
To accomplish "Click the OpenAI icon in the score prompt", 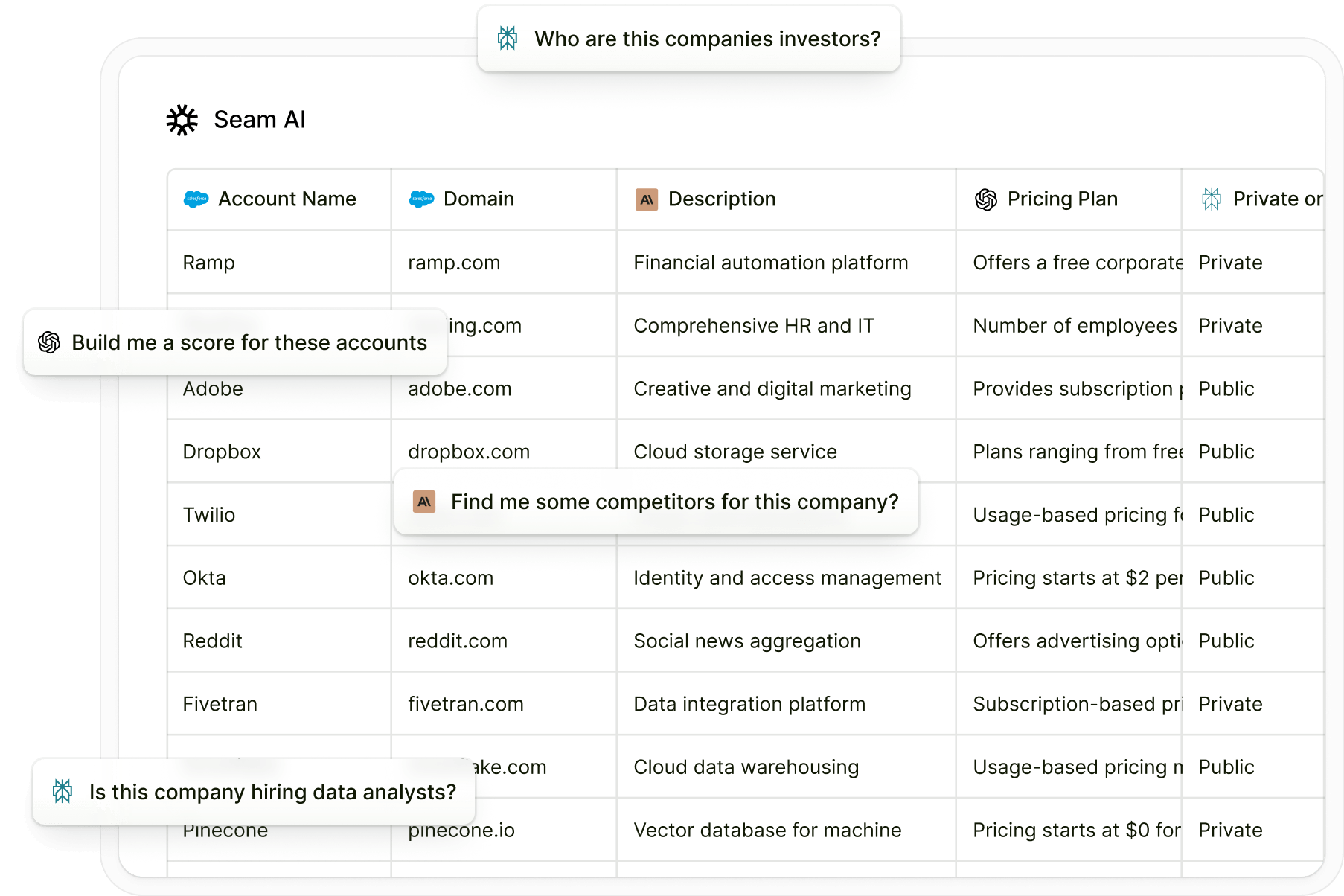I will pyautogui.click(x=49, y=342).
